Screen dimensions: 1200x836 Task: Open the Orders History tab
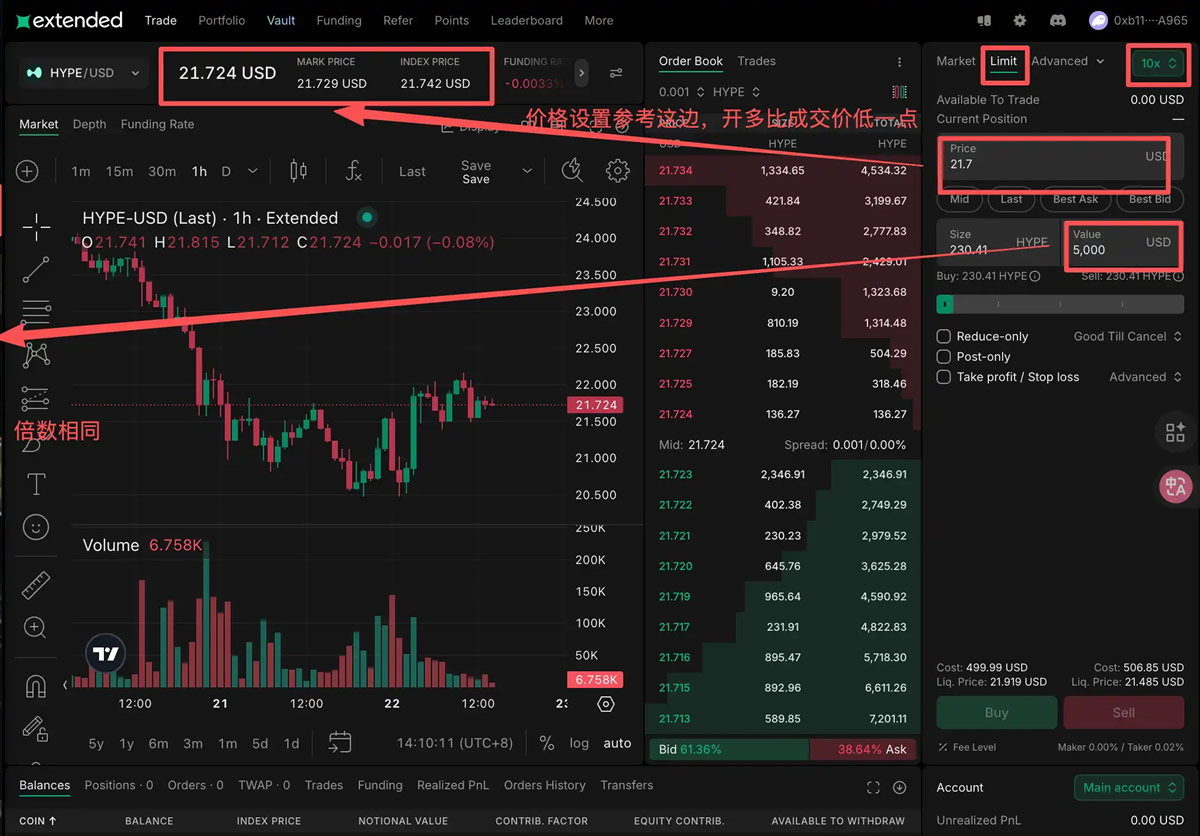[545, 785]
